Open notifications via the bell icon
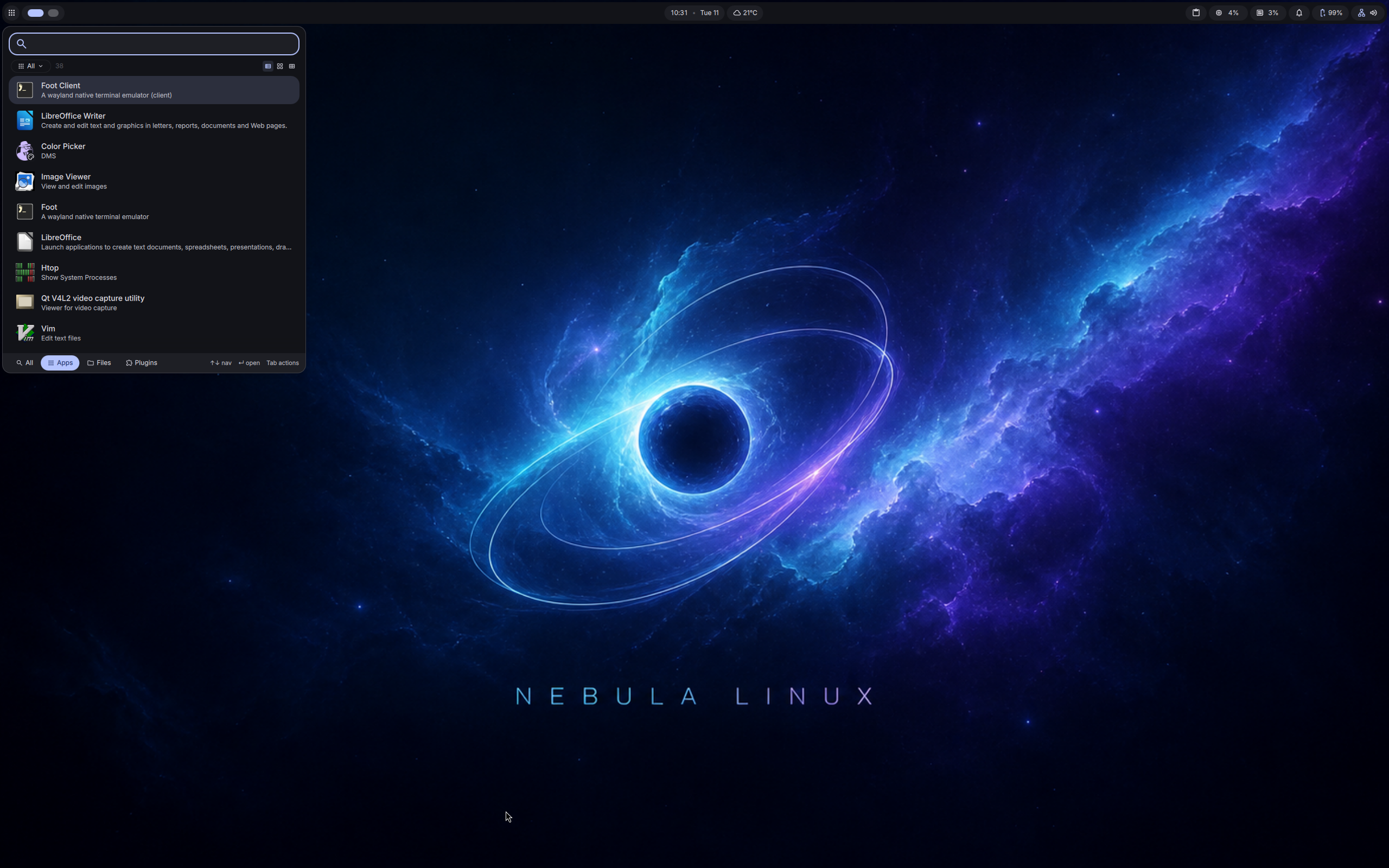This screenshot has width=1389, height=868. click(1299, 12)
